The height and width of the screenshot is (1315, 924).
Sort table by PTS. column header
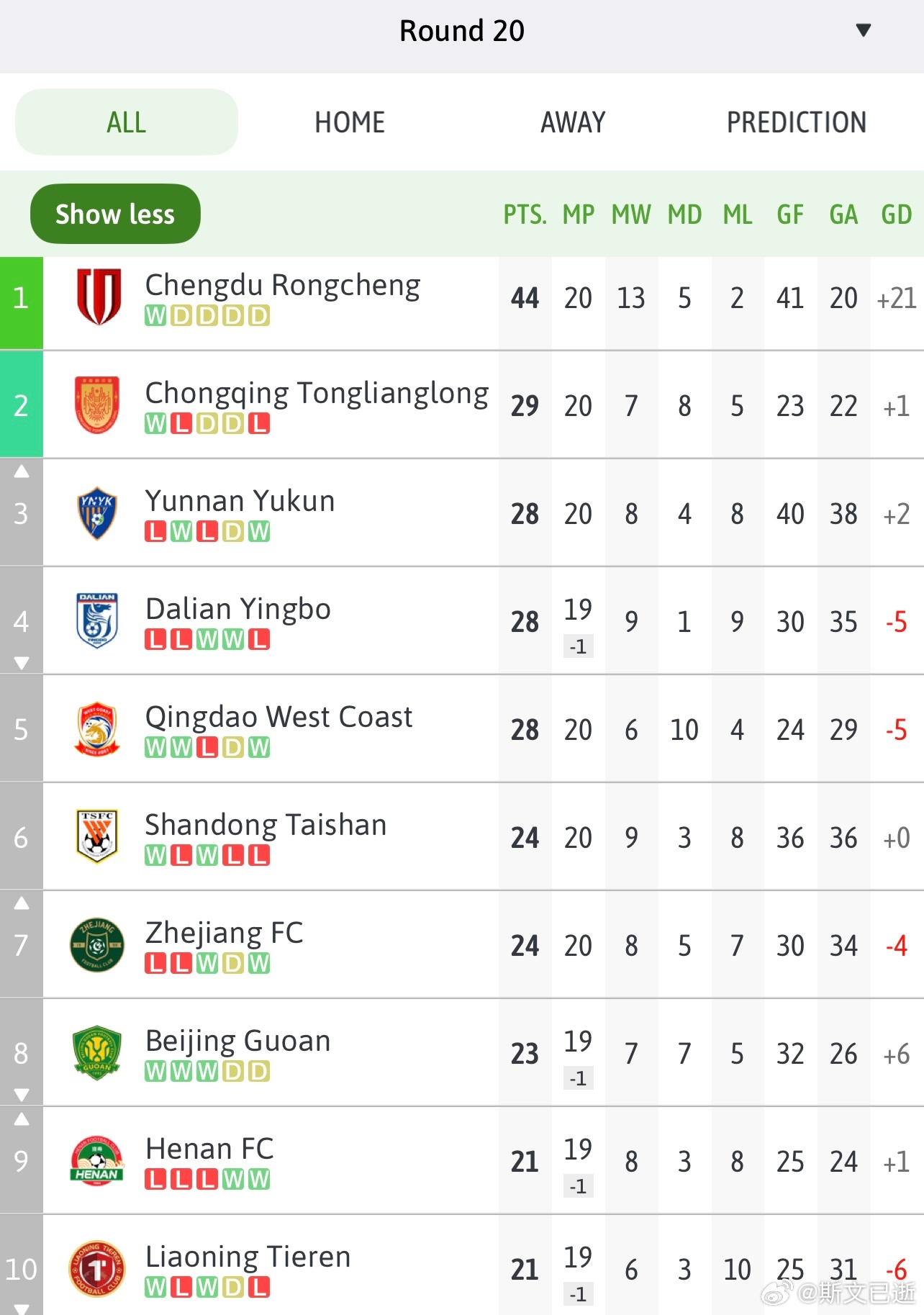pos(525,214)
